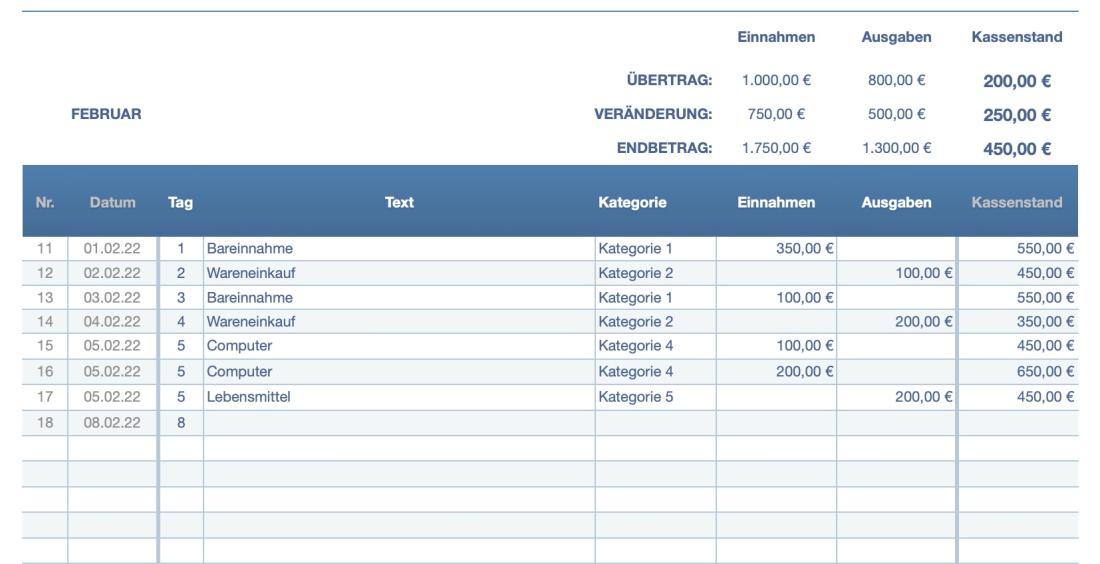Click the "Datum" column header

[112, 203]
